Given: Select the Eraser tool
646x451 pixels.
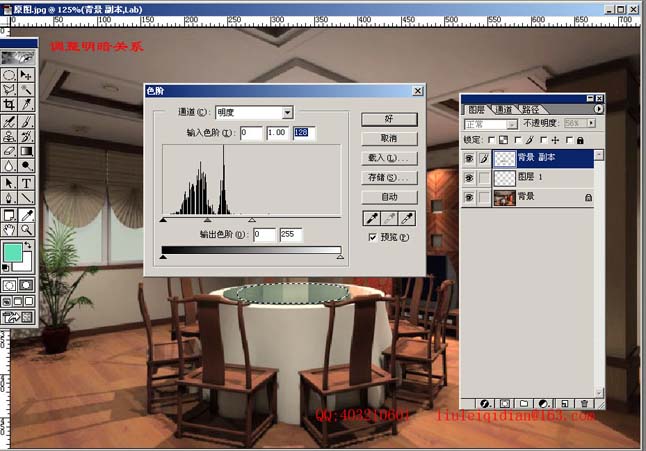Looking at the screenshot, I should (x=9, y=151).
